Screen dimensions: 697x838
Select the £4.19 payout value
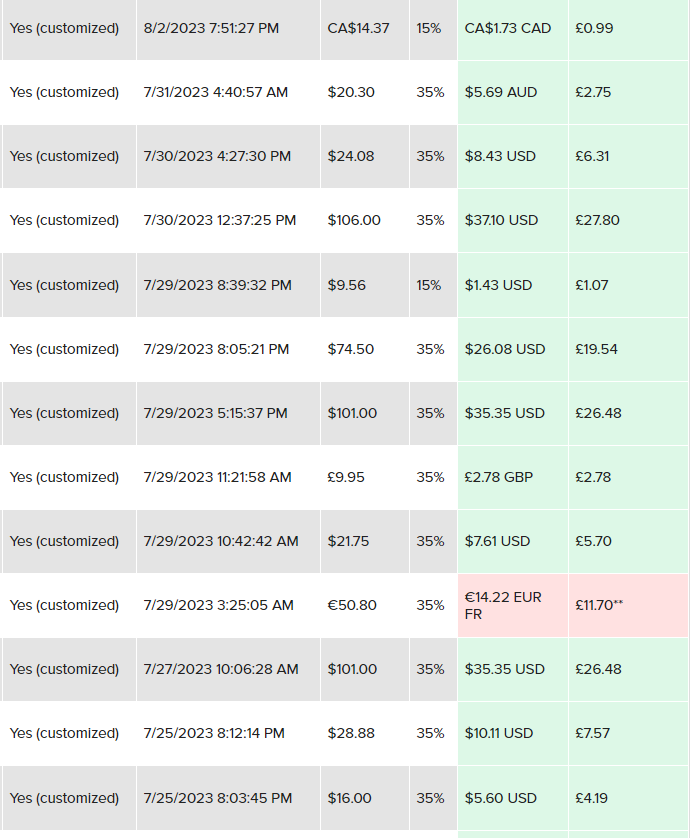click(592, 798)
